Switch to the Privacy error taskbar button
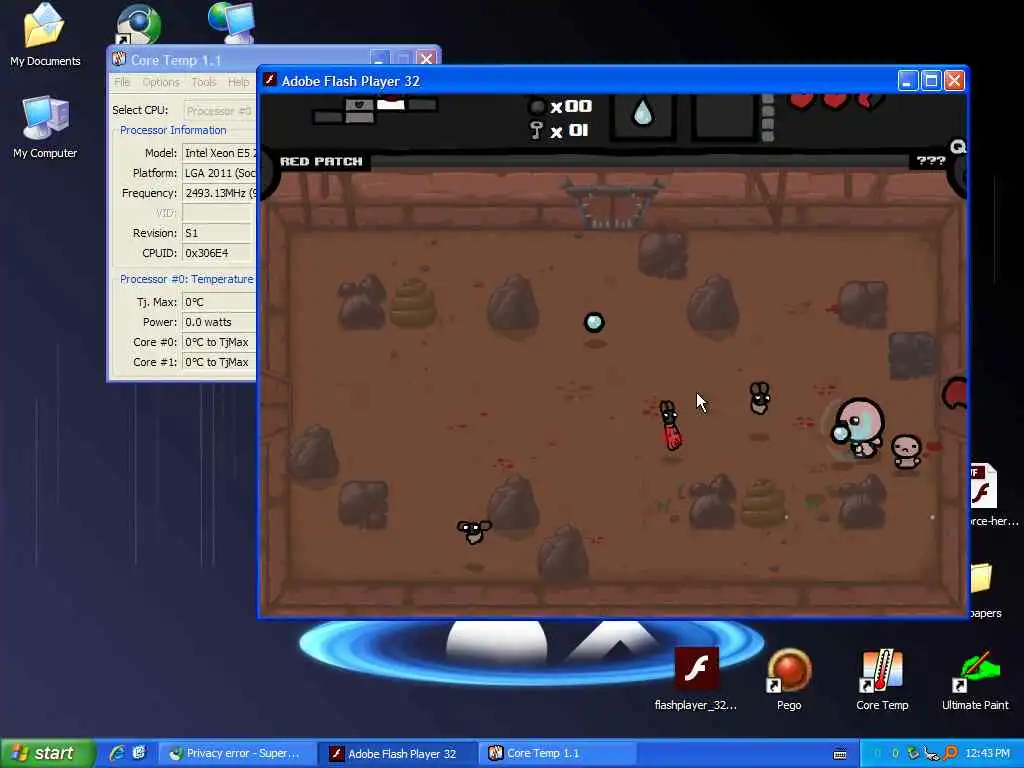Viewport: 1024px width, 768px height. [238, 753]
